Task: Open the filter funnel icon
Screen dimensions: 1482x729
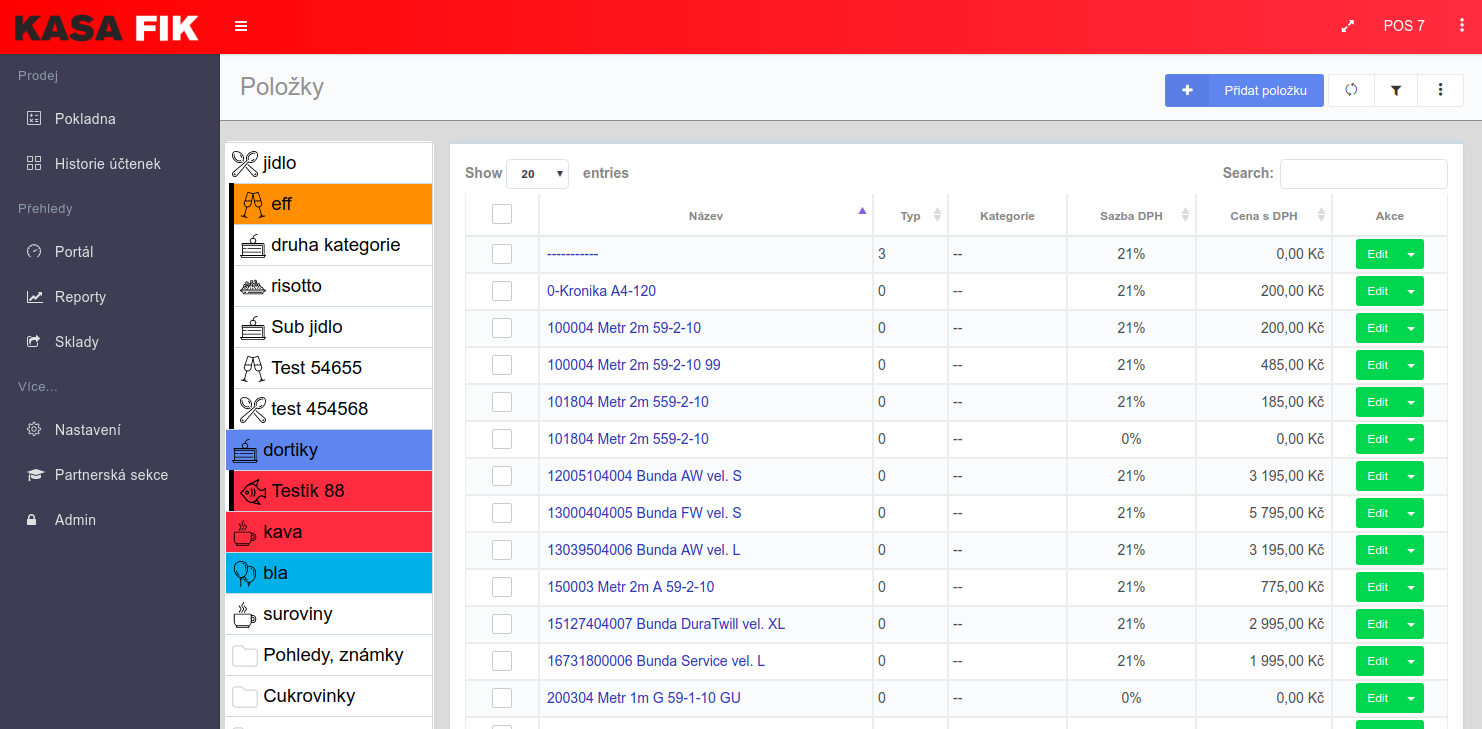Action: point(1396,90)
